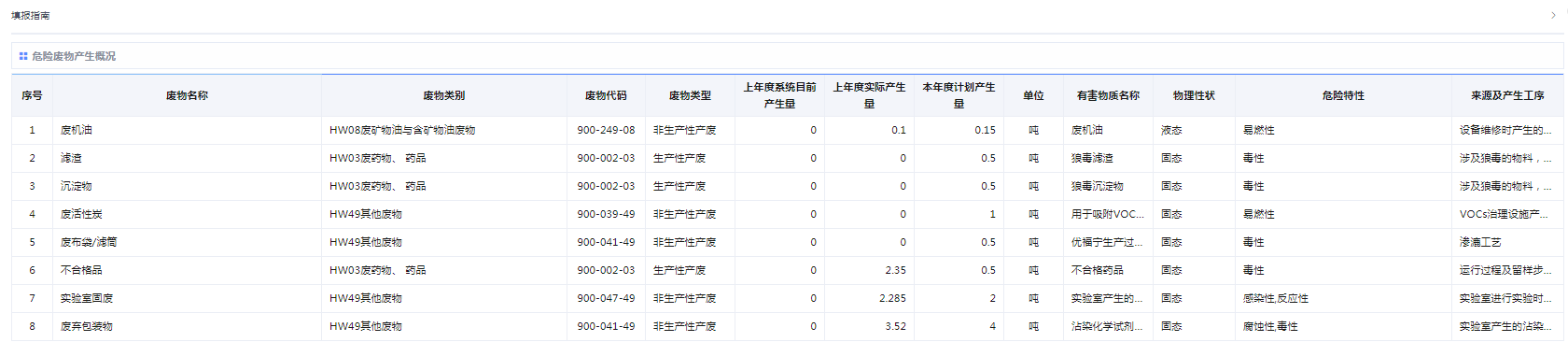This screenshot has height=342, width=1568.
Task: Click the waste code 900-039-49
Action: coord(606,214)
